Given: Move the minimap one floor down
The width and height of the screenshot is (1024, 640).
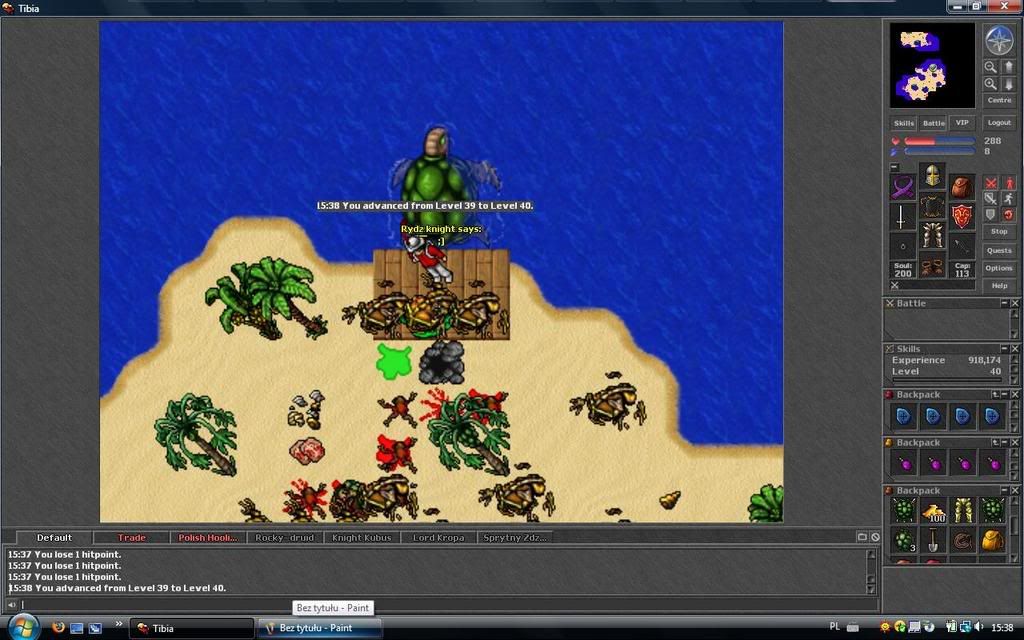Looking at the screenshot, I should click(x=1008, y=84).
